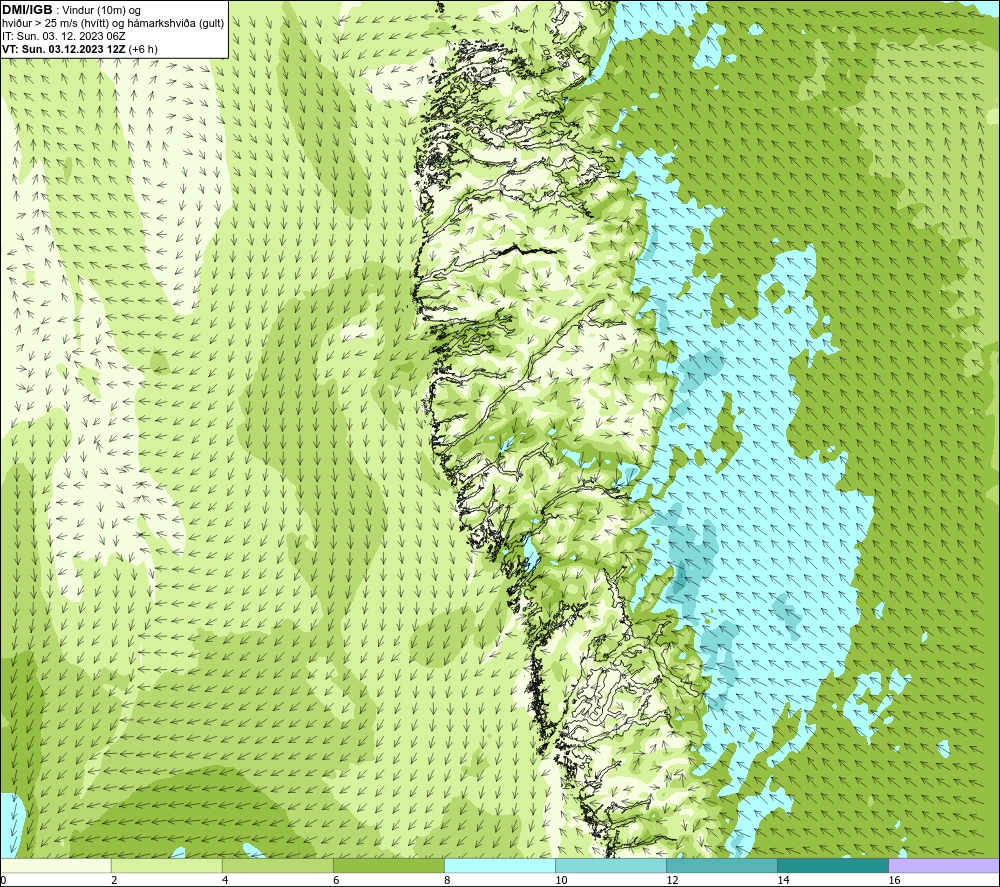Click the 'DMI/IGB : Vindur (10m) og' title line

pos(71,10)
